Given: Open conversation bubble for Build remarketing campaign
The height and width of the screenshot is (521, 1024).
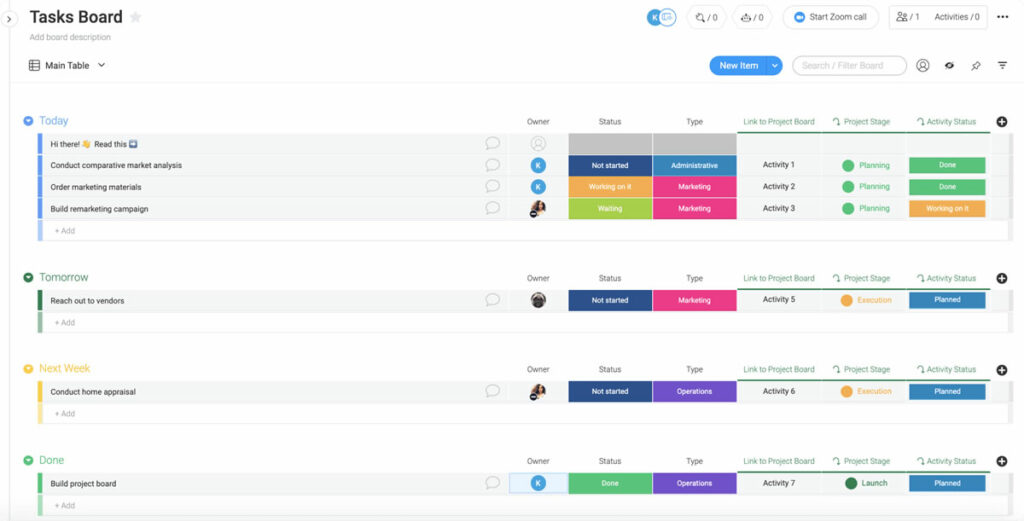Looking at the screenshot, I should click(492, 208).
